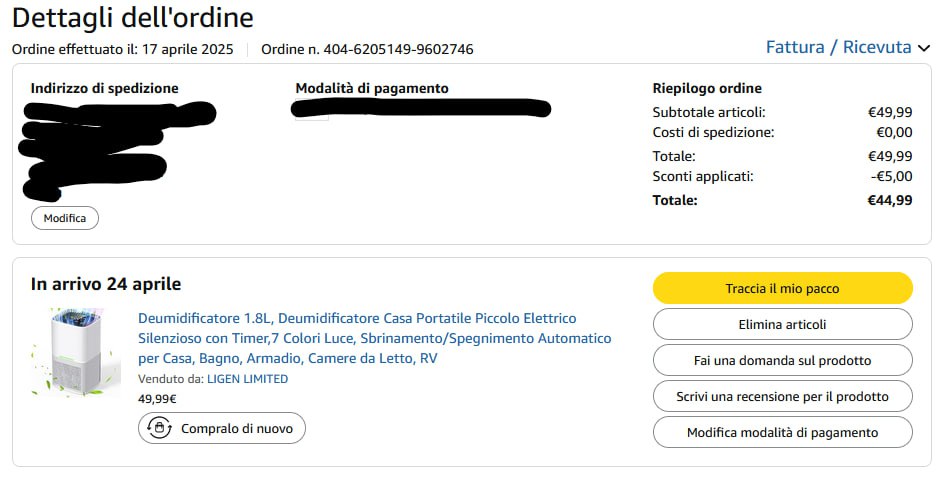Click the Modifica button under shipping address
Viewport: 940px width, 480px height.
tap(65, 218)
